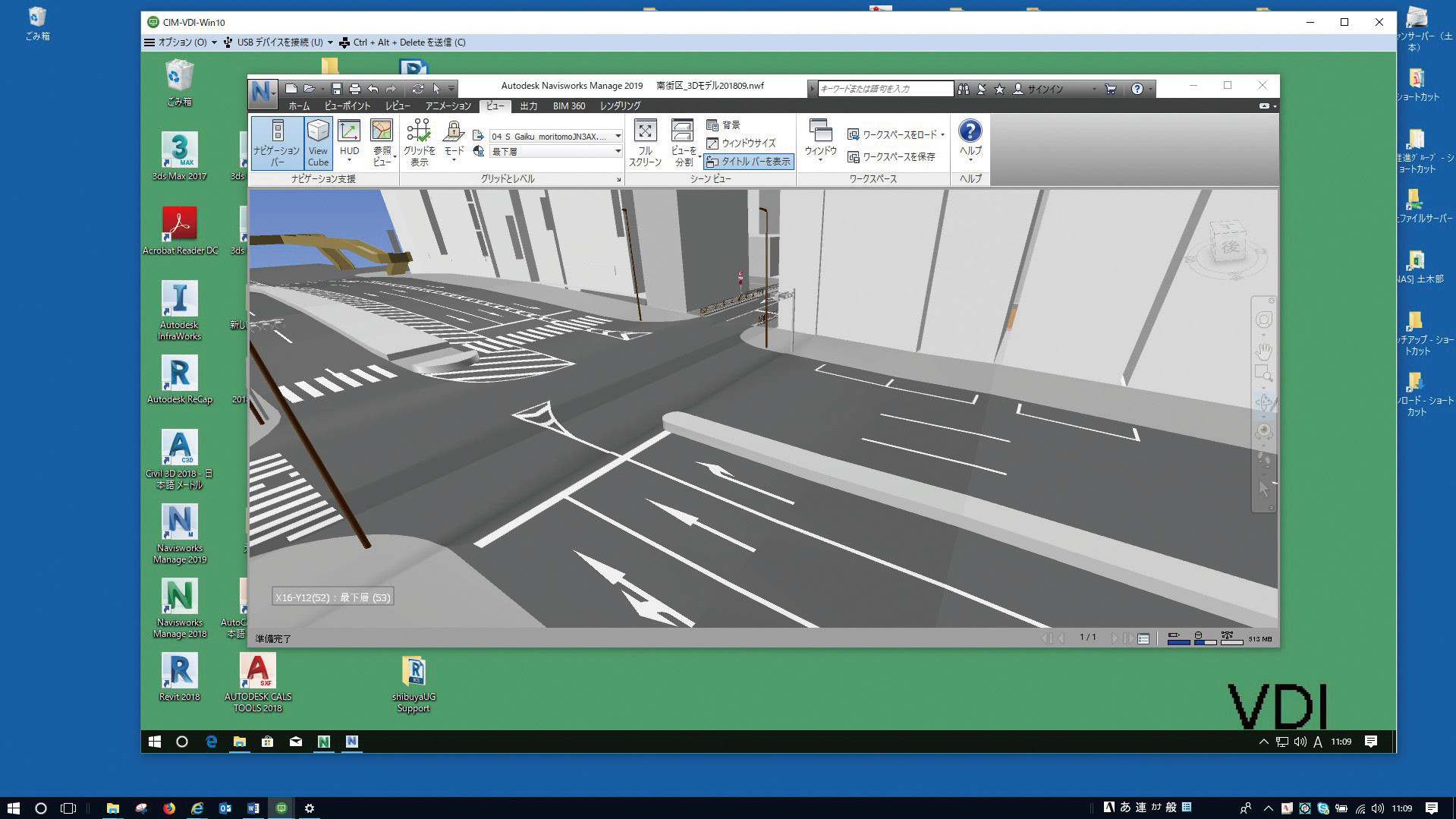The image size is (1456, 819).
Task: Click the フル スクリーン button
Action: click(645, 143)
